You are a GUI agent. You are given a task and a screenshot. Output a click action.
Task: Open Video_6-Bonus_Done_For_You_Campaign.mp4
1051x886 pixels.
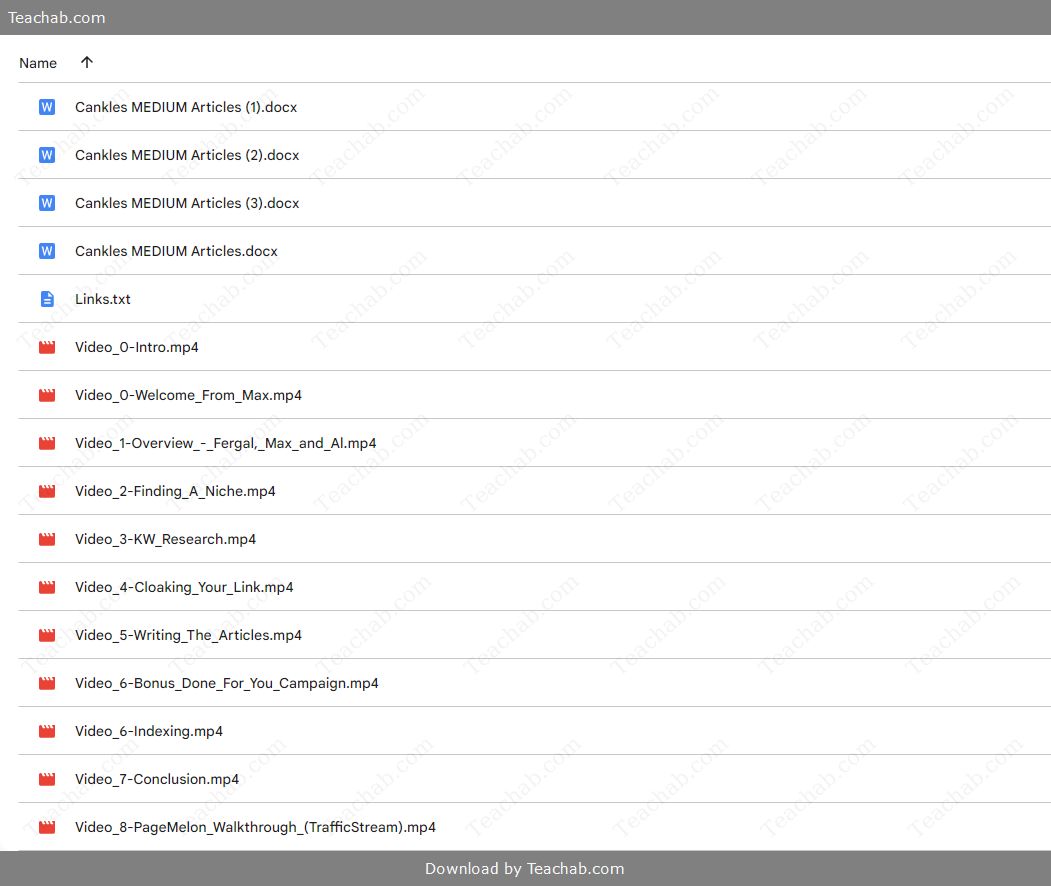click(227, 683)
